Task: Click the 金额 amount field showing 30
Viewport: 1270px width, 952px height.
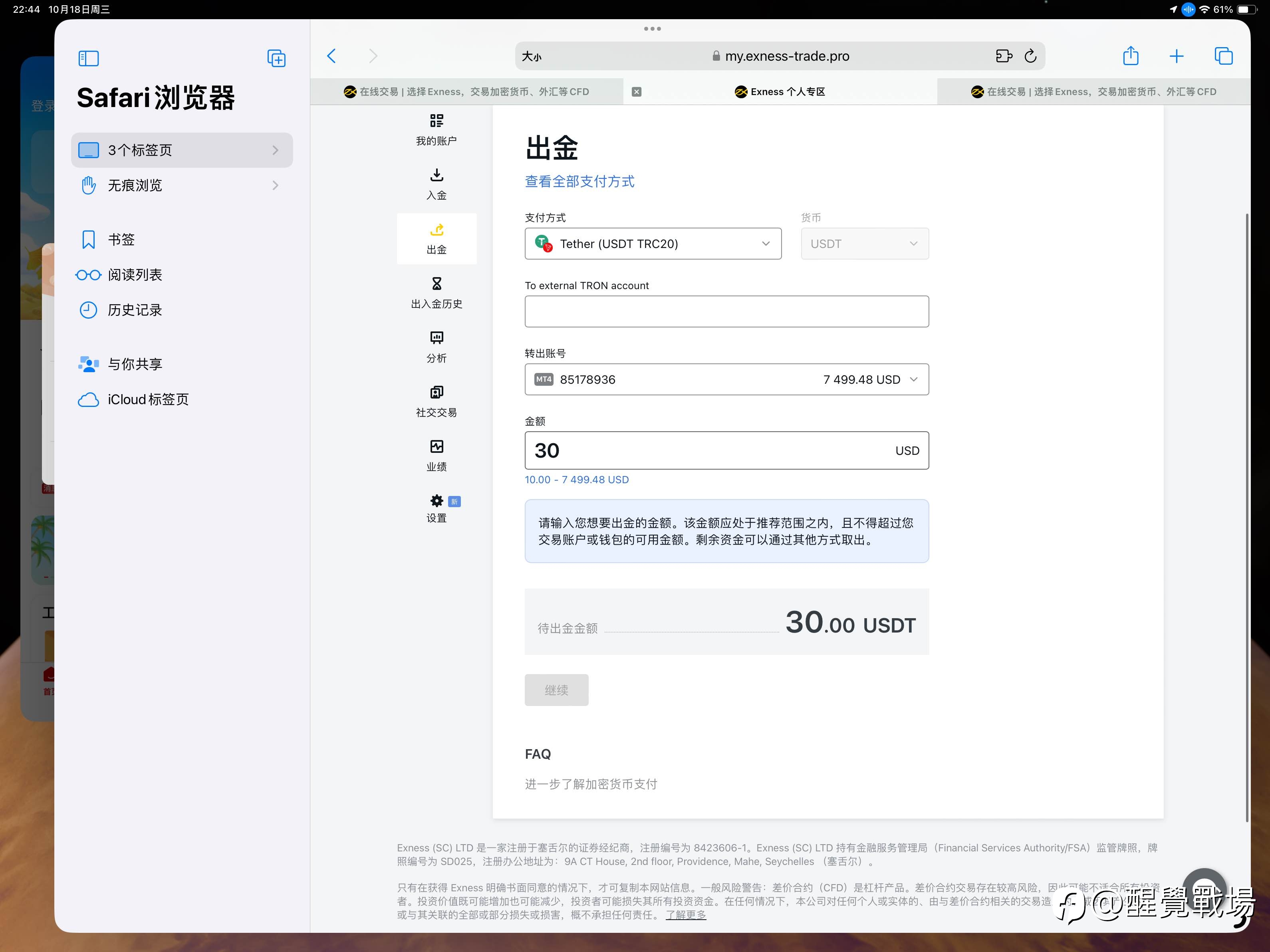Action: click(726, 450)
